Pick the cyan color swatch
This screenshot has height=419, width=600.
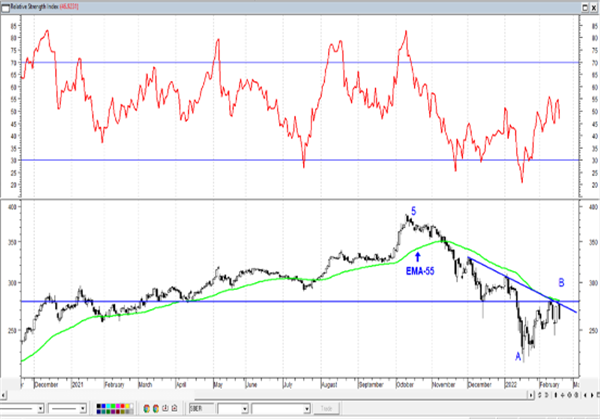[108, 406]
